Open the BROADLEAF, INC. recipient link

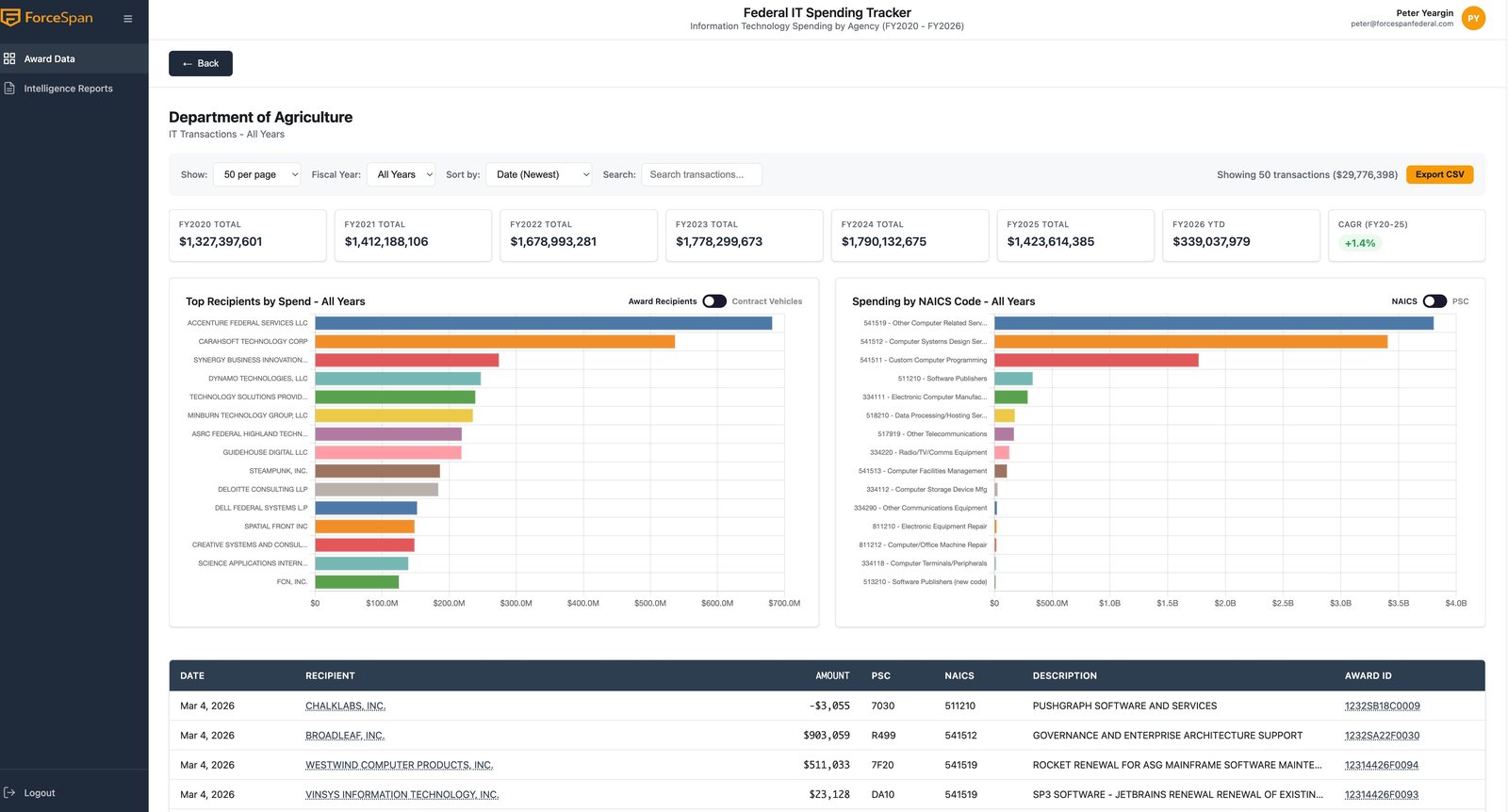(x=345, y=736)
